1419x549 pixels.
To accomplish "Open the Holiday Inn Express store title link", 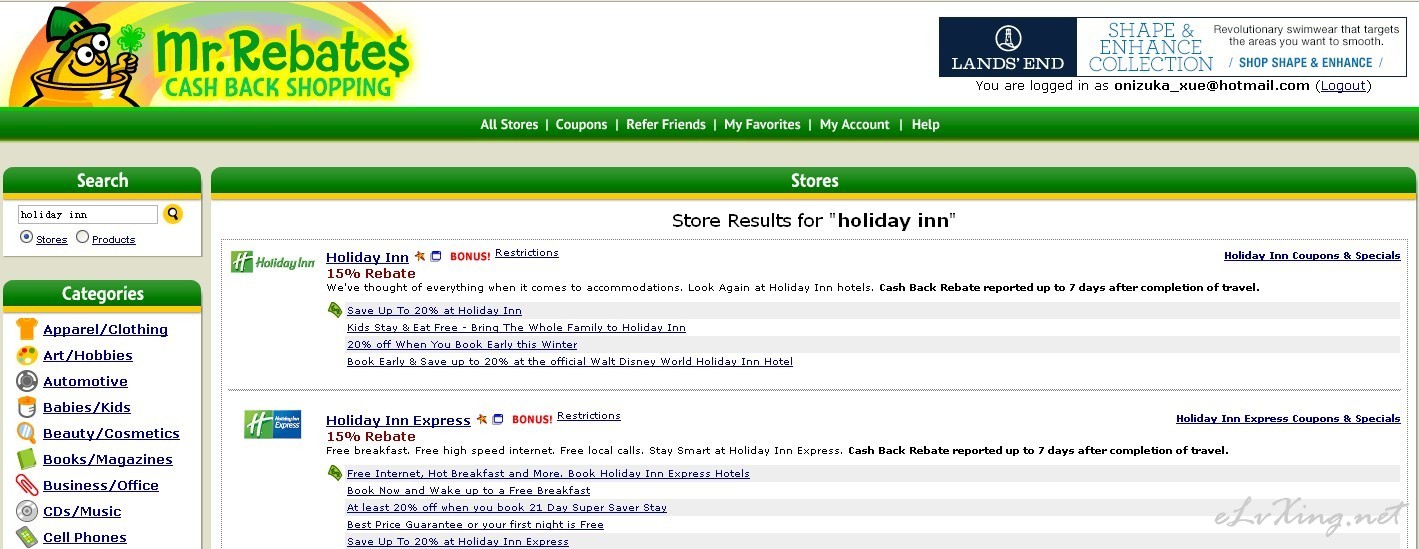I will coord(398,420).
